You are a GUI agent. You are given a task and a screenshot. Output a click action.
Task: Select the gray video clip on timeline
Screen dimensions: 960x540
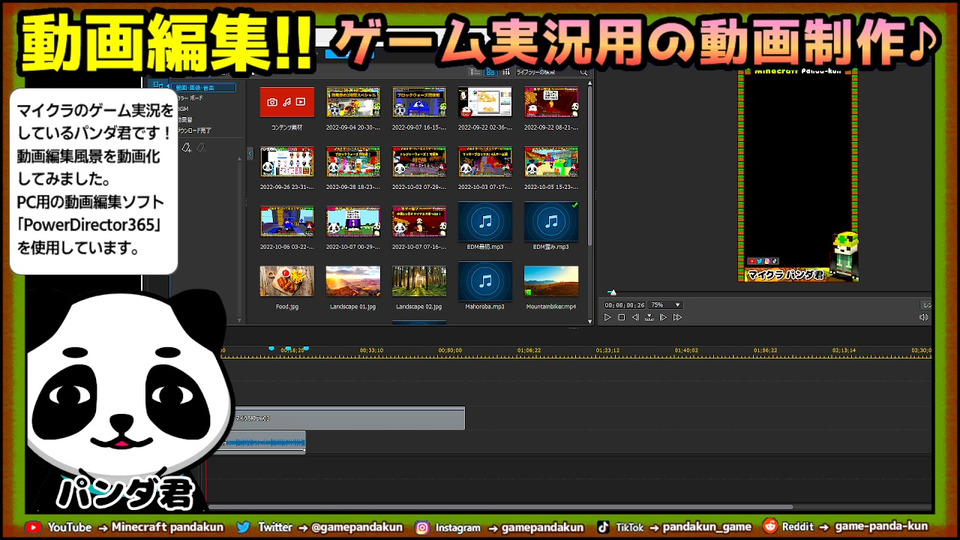point(349,418)
